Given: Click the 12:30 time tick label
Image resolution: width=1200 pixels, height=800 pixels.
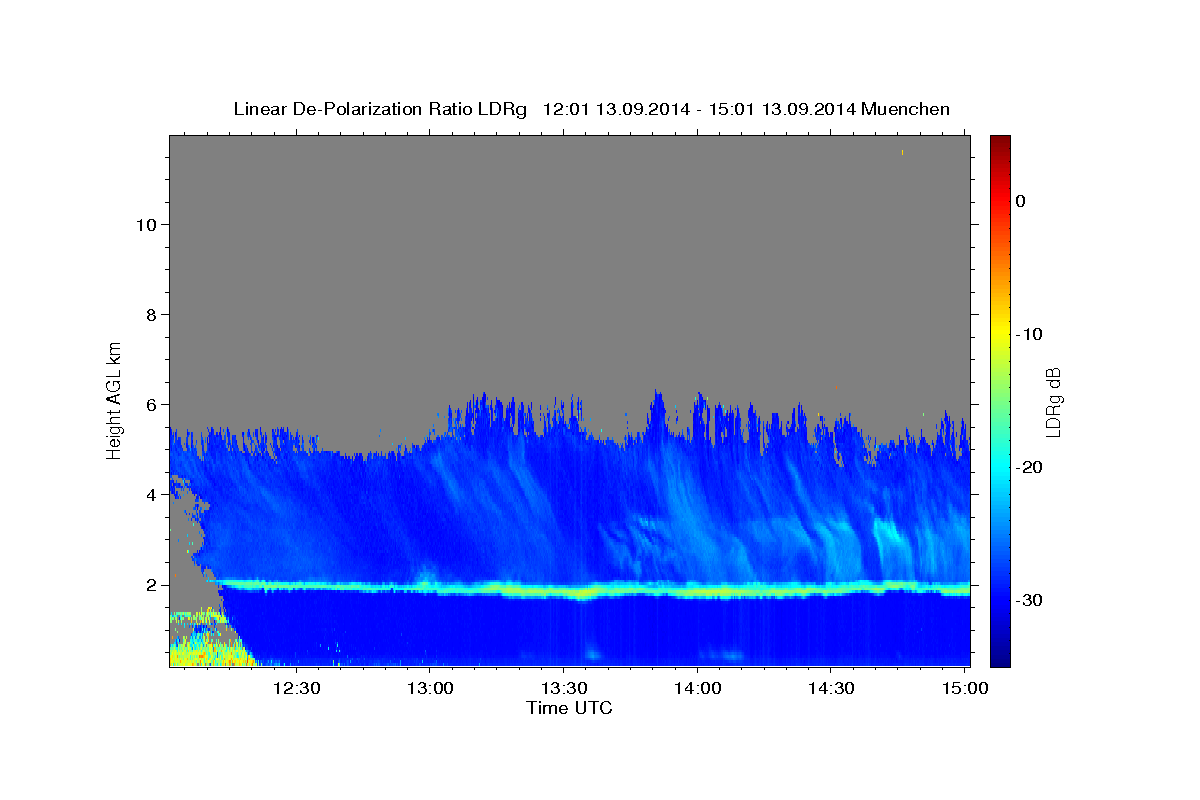Looking at the screenshot, I should pyautogui.click(x=297, y=688).
